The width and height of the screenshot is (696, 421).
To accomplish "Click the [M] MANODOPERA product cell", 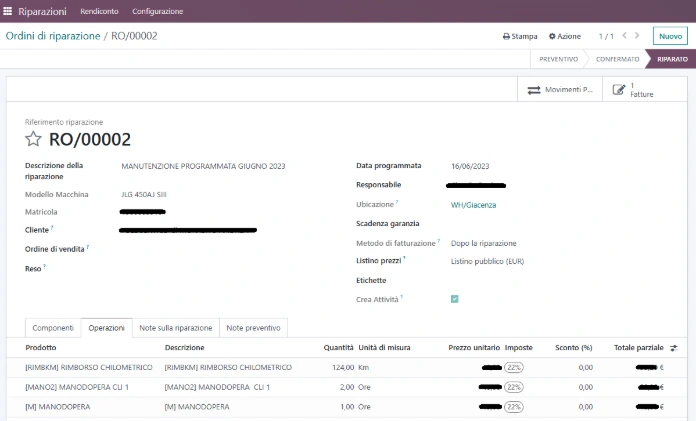I will (58, 407).
